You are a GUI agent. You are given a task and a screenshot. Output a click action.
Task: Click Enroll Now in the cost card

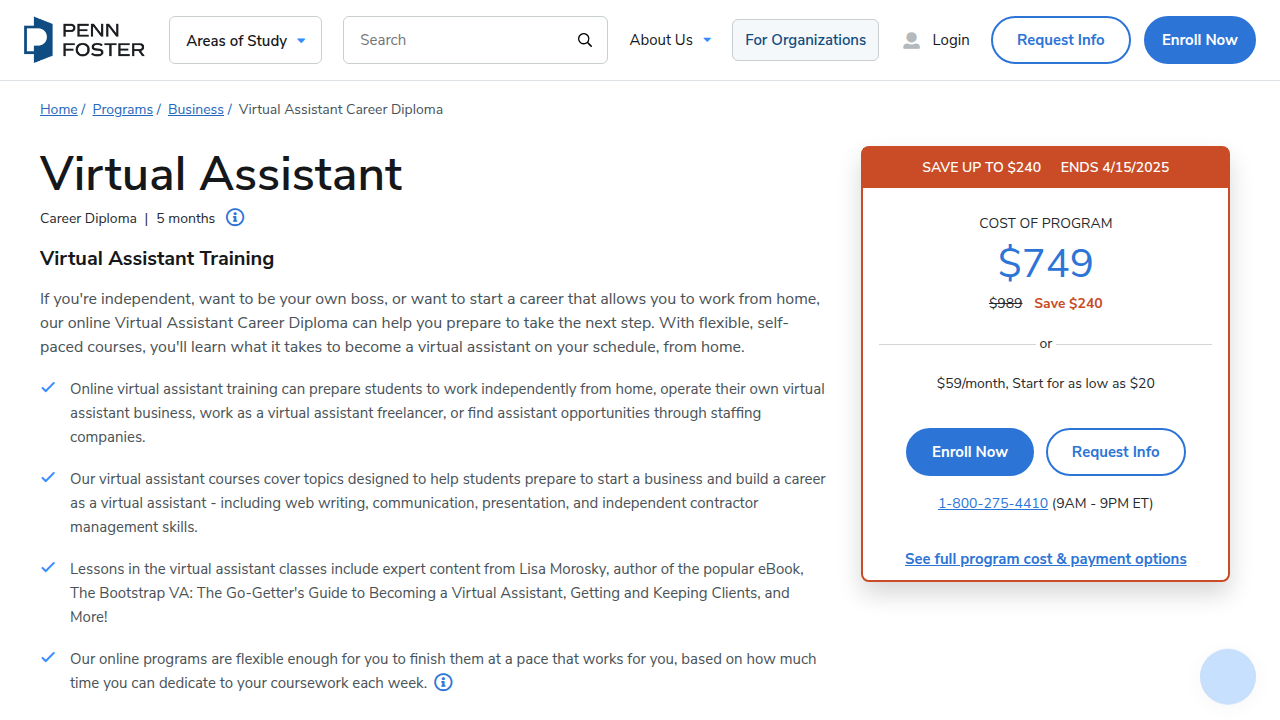[970, 452]
